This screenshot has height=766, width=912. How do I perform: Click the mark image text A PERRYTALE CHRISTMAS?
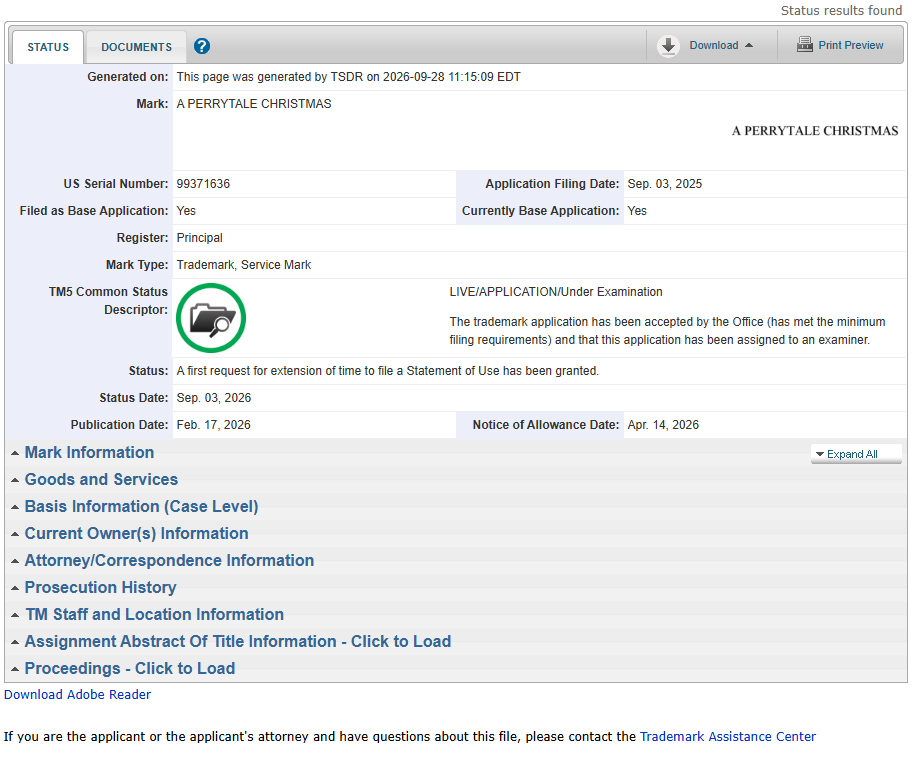tap(815, 131)
